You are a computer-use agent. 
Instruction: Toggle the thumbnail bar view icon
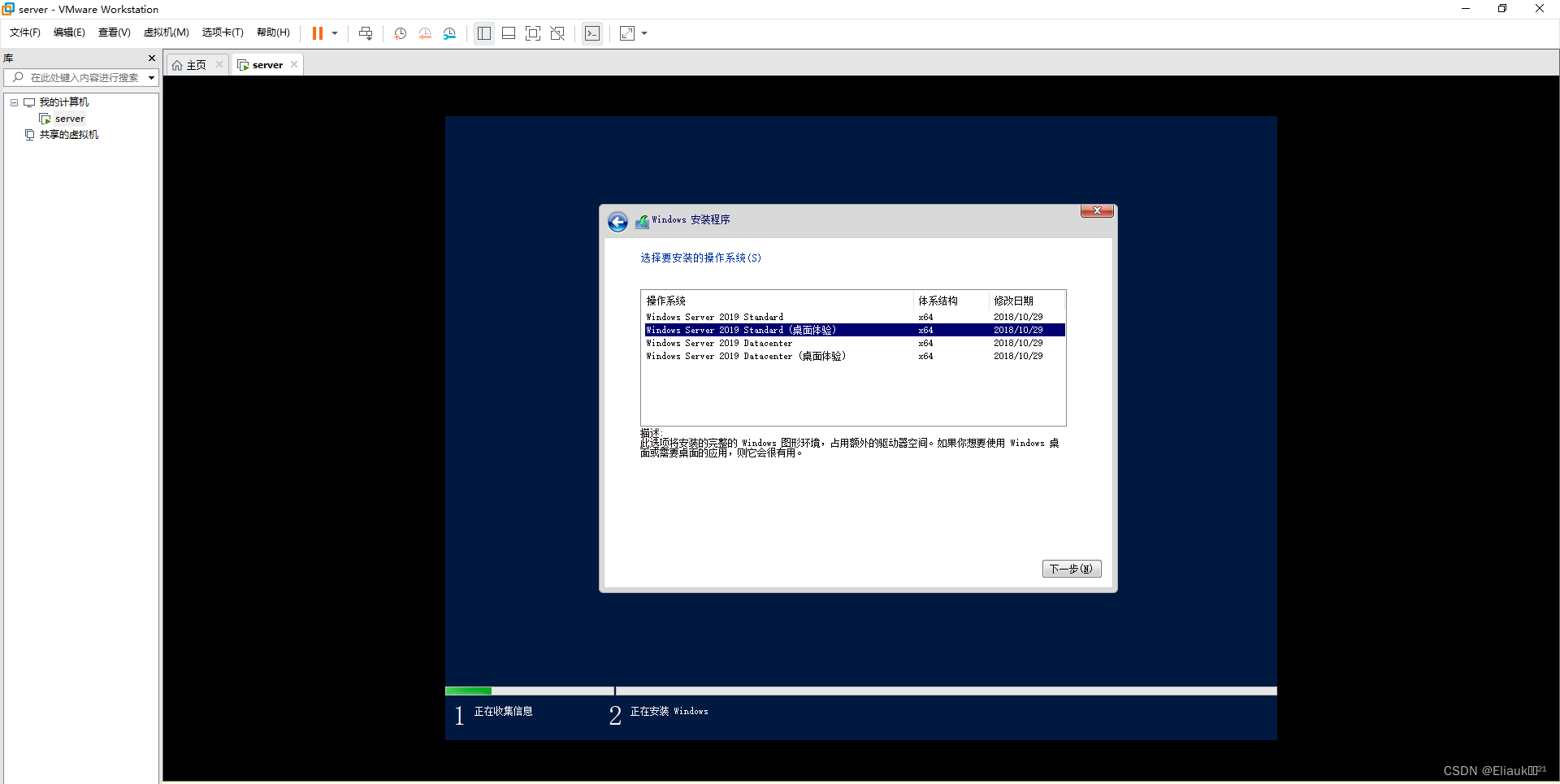point(509,33)
